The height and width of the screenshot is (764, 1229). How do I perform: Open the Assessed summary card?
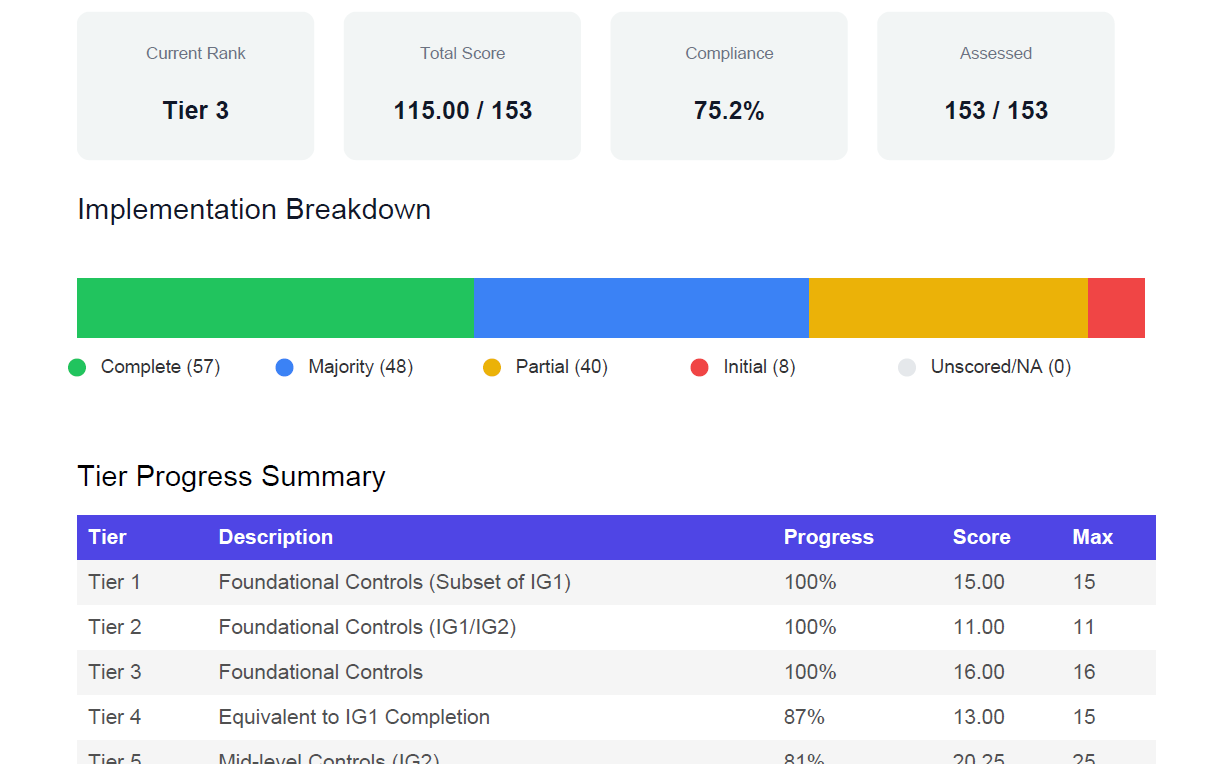[x=996, y=85]
